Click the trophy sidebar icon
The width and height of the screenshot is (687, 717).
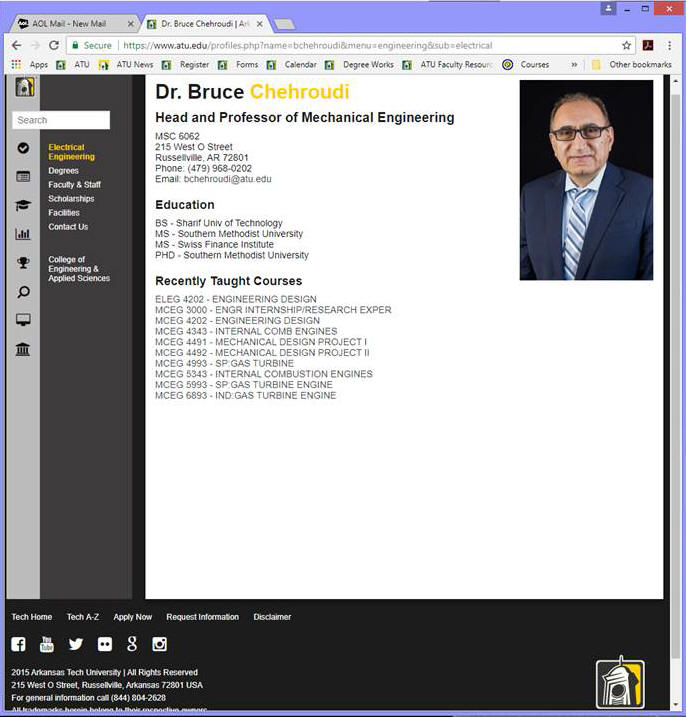[x=23, y=262]
